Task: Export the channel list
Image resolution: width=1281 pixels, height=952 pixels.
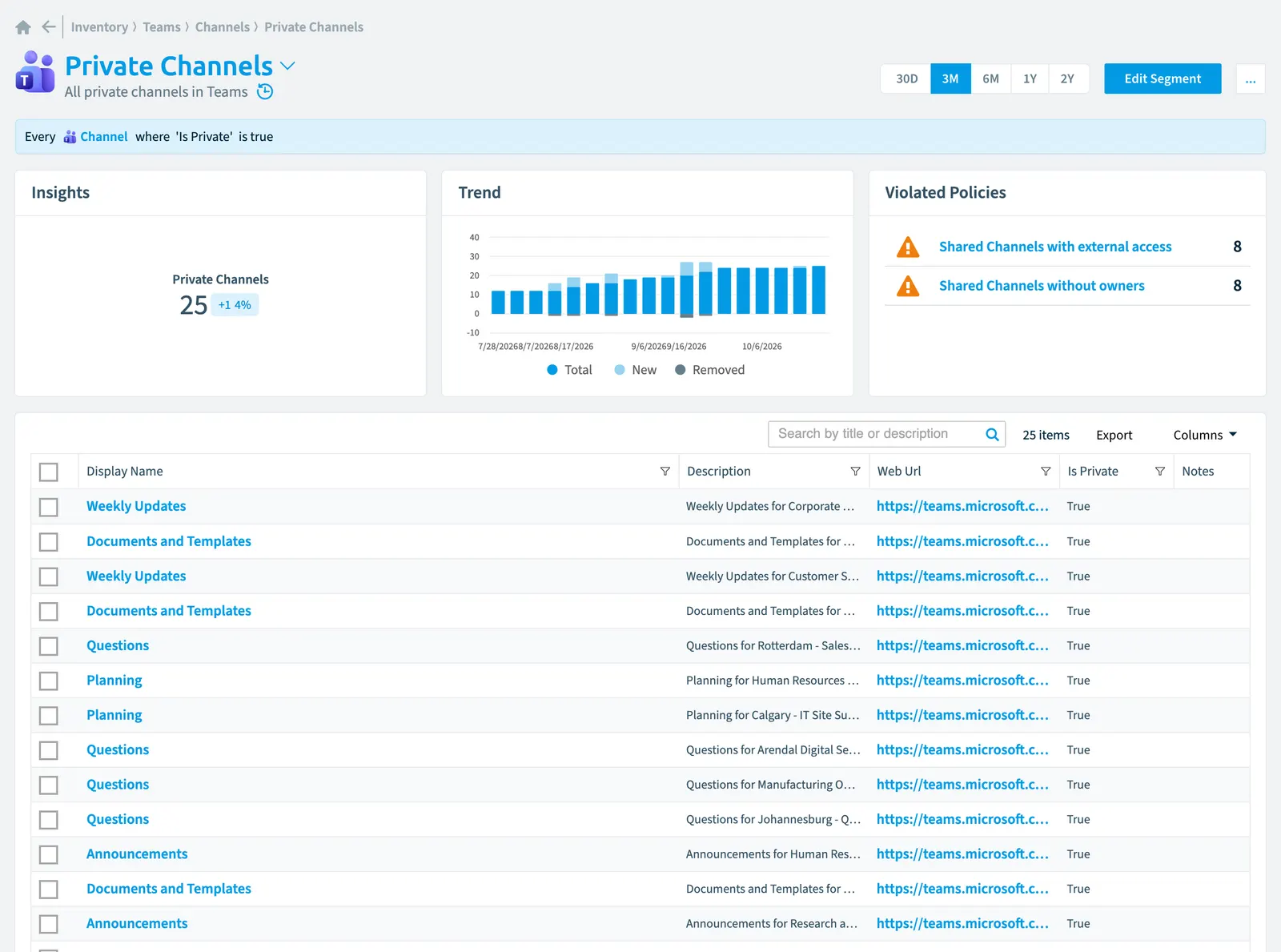Action: point(1114,435)
